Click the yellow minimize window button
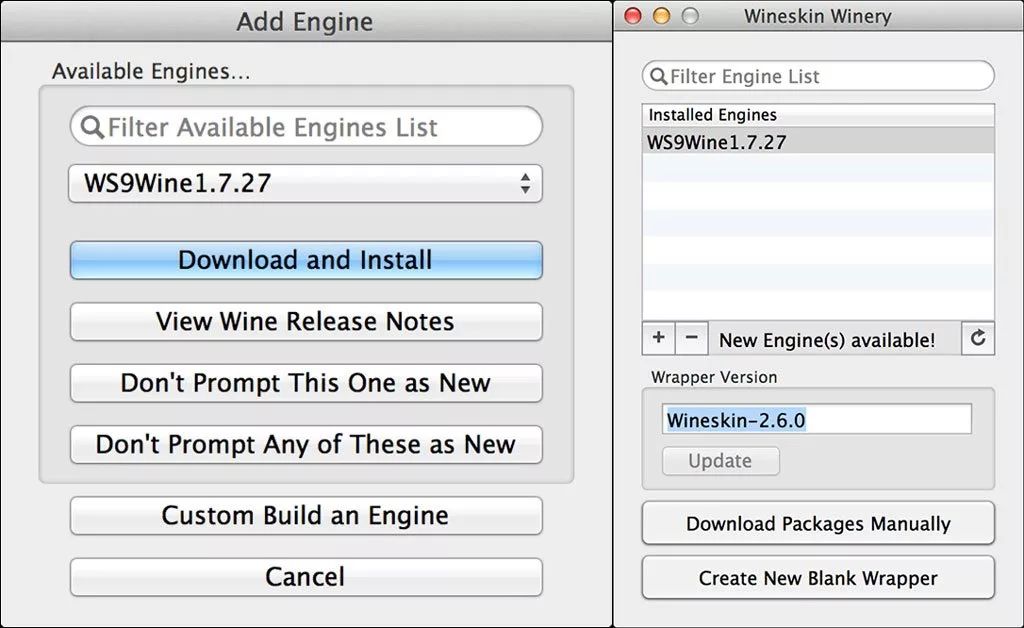The image size is (1024, 628). (x=662, y=16)
